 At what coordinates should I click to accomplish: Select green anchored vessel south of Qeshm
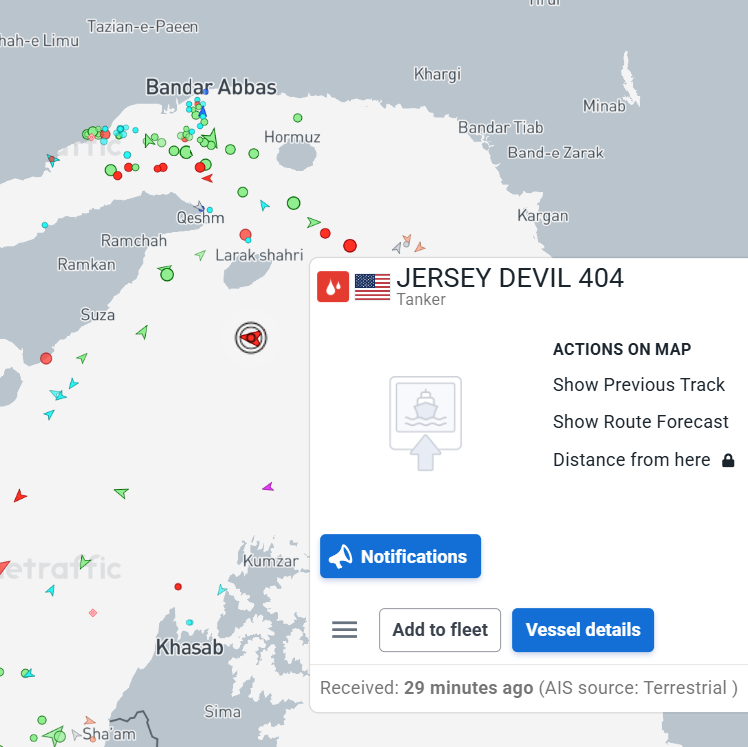pyautogui.click(x=166, y=273)
